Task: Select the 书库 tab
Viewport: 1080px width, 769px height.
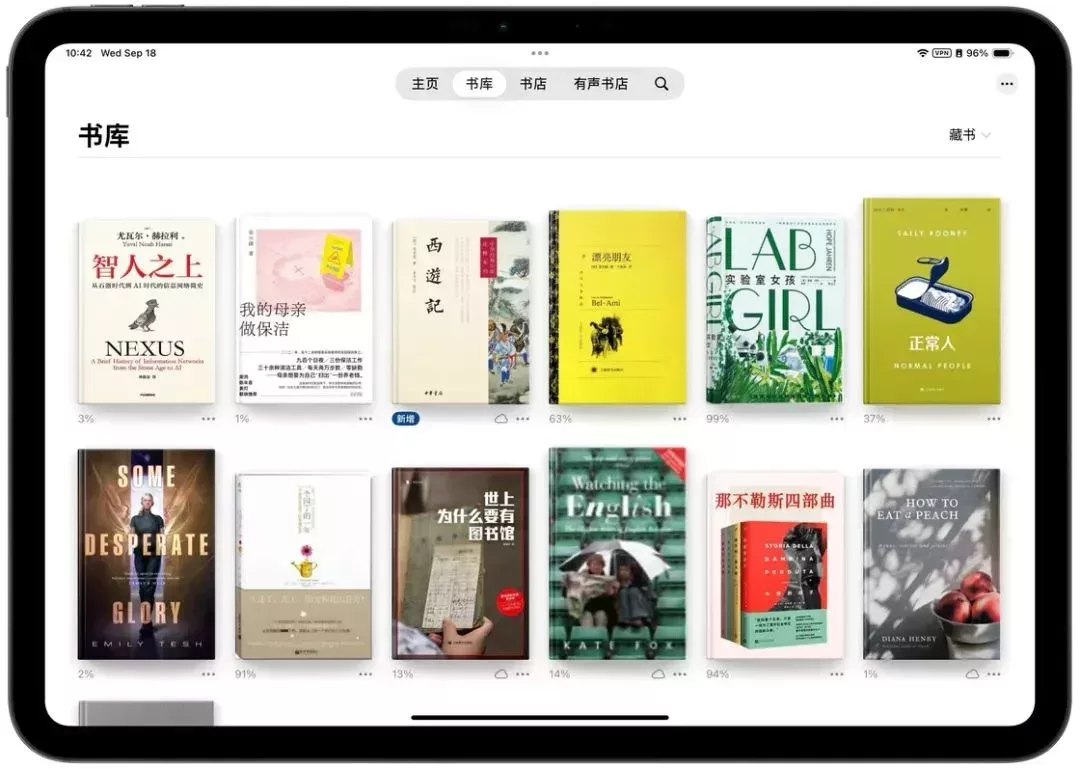Action: pyautogui.click(x=479, y=84)
